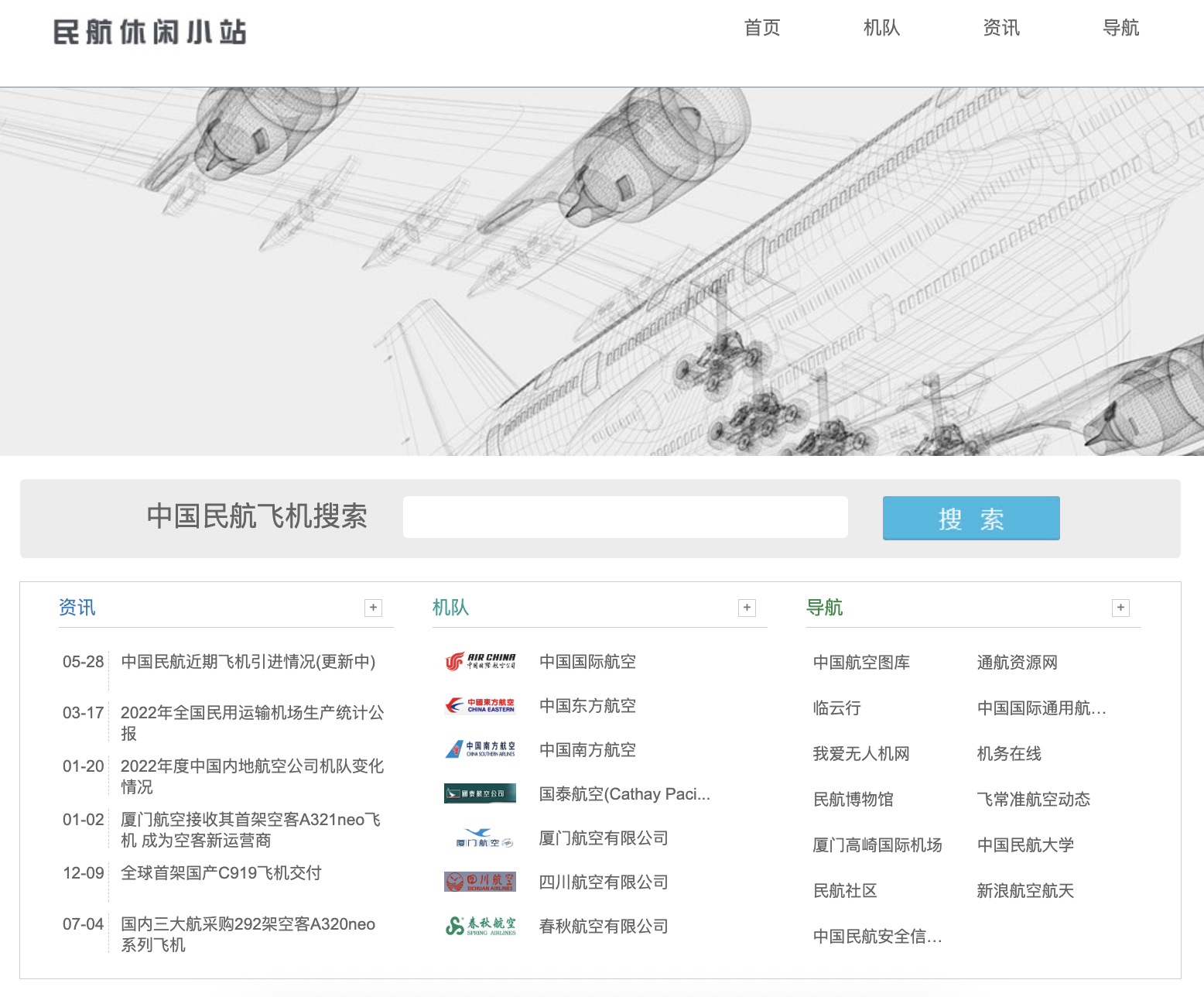This screenshot has height=997, width=1204.
Task: Click the 民航休闲小站 site logo
Action: pyautogui.click(x=149, y=33)
